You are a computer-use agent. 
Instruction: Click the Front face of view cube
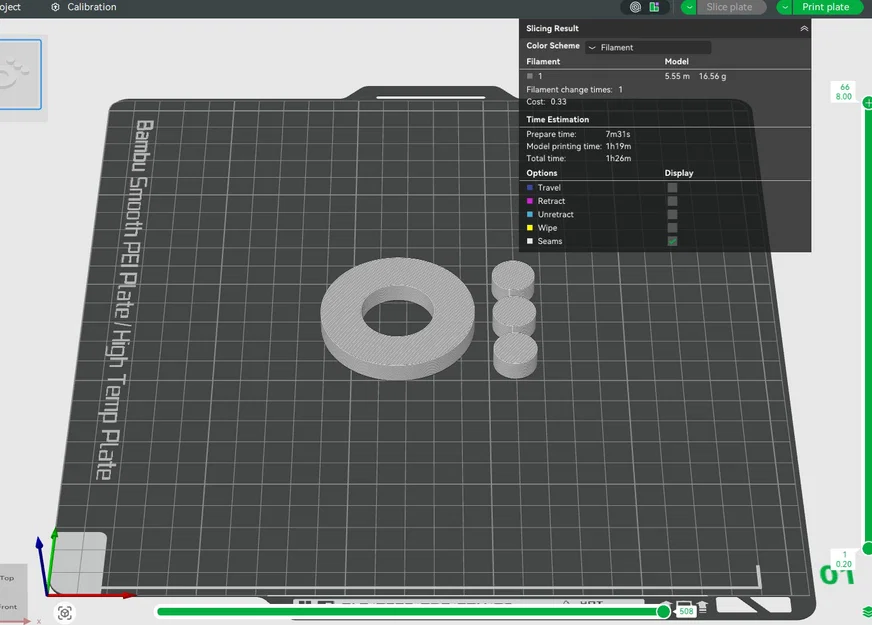8,607
